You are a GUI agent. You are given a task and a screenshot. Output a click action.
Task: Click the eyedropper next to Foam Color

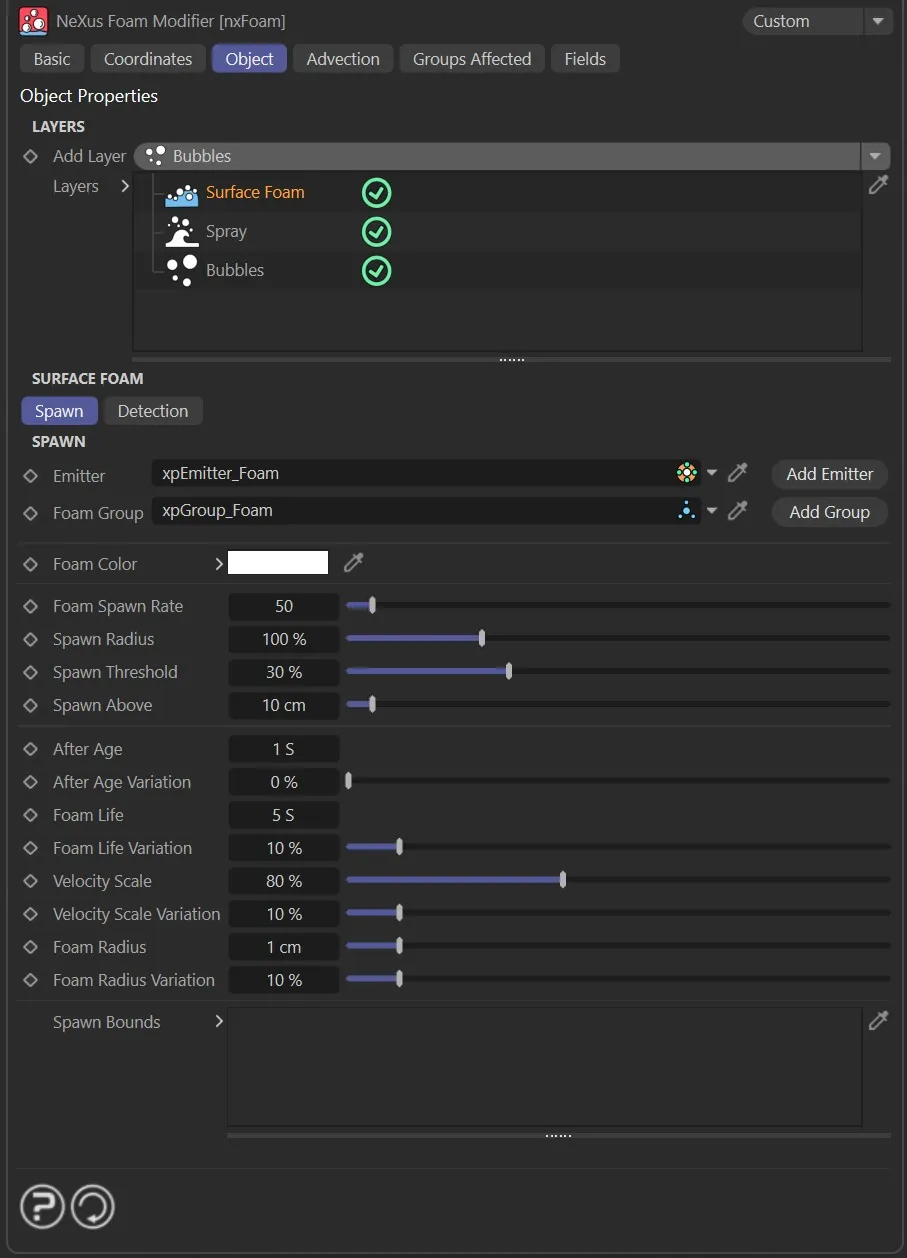point(353,563)
